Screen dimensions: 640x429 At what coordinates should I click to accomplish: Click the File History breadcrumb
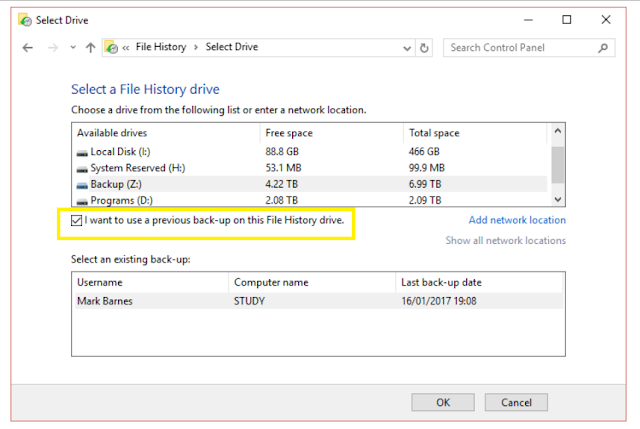(x=162, y=47)
